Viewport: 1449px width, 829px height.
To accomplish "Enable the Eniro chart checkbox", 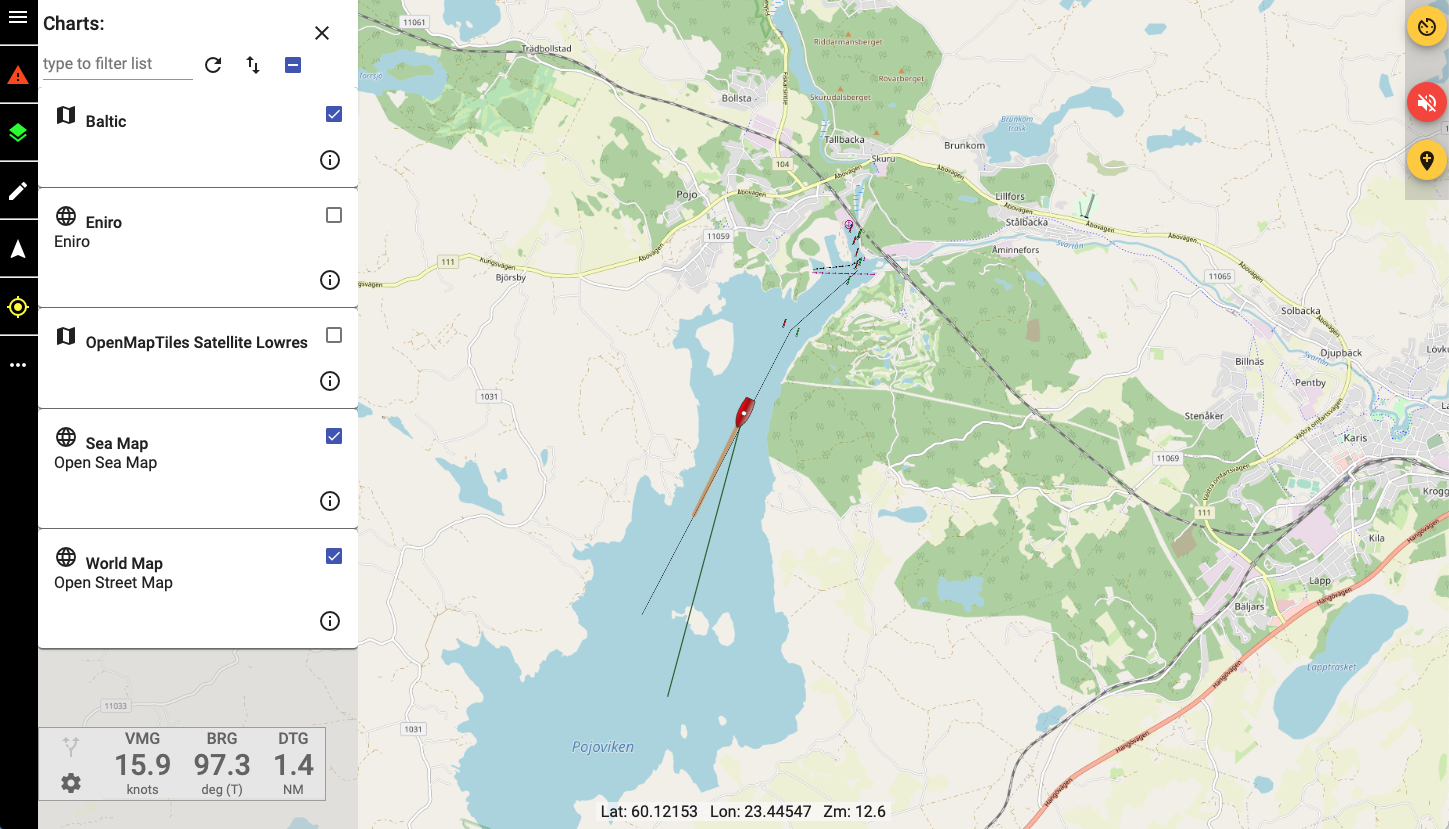I will point(334,215).
